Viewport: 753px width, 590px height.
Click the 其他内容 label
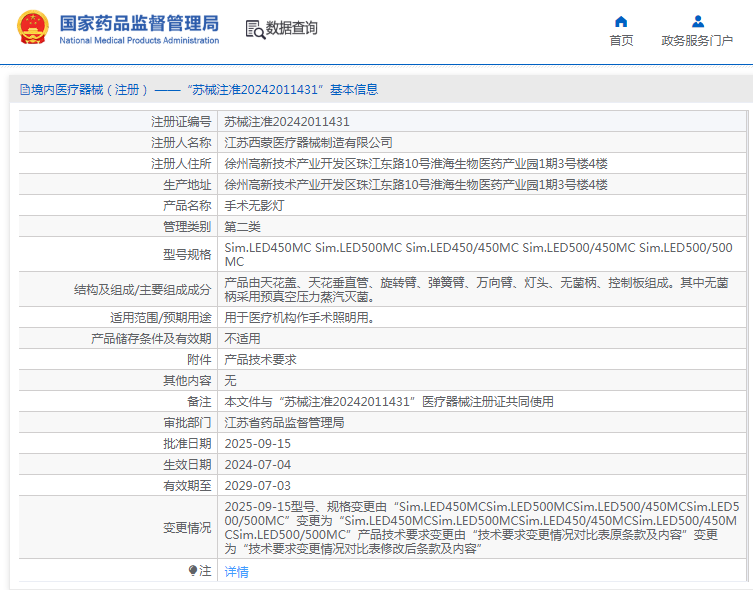coord(187,381)
